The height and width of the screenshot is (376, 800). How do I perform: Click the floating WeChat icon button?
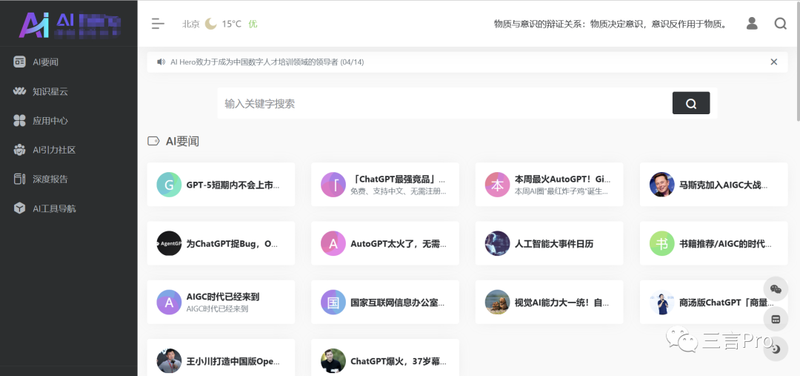point(776,289)
